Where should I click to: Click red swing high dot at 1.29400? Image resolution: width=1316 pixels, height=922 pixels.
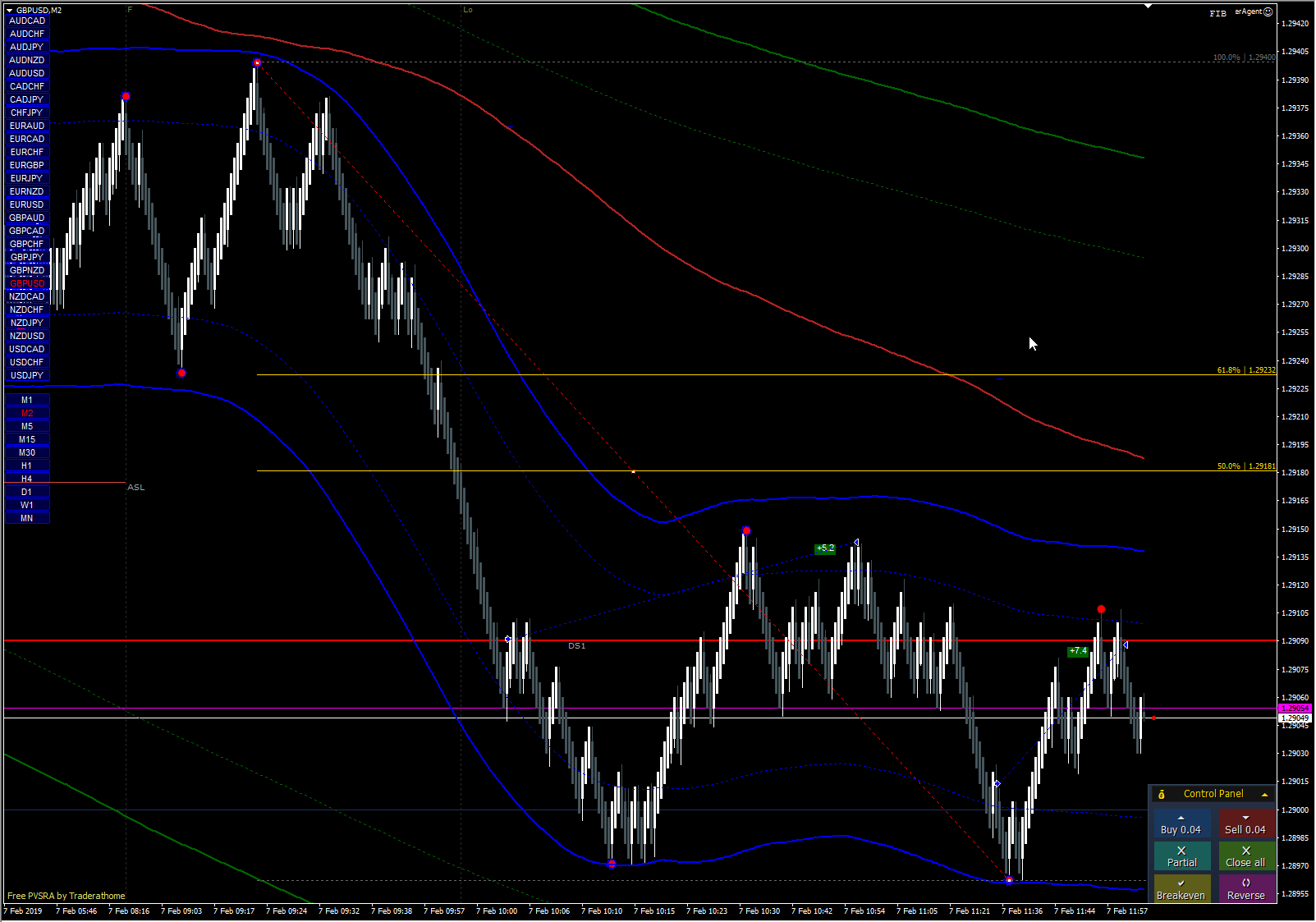point(257,62)
